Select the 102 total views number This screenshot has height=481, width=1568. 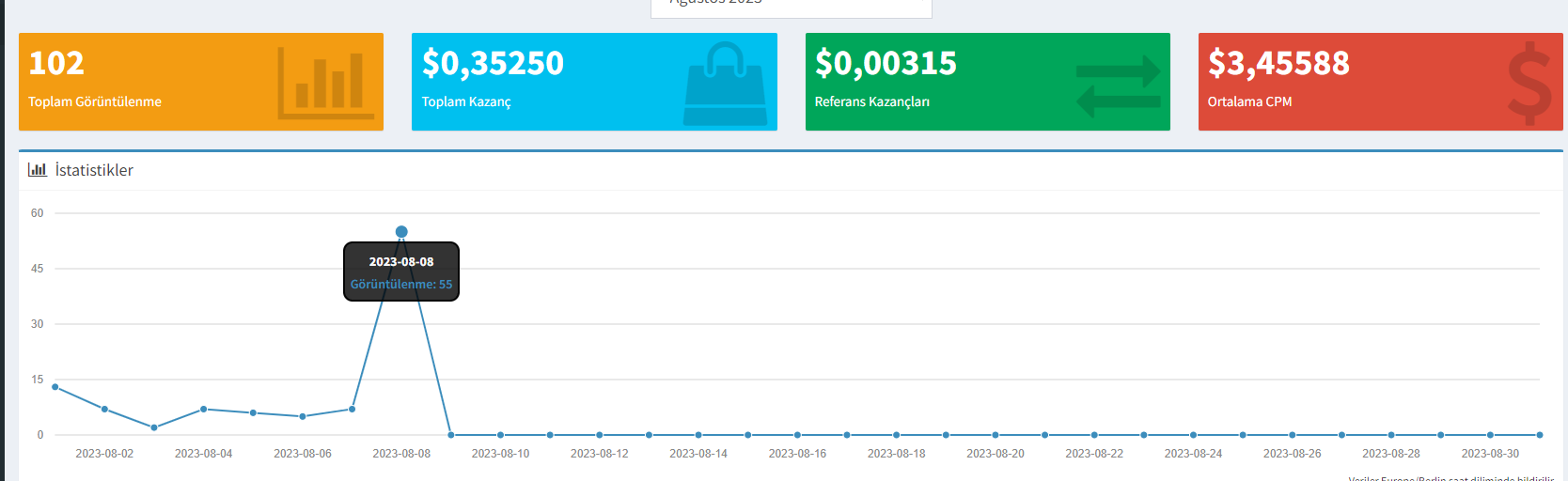56,63
